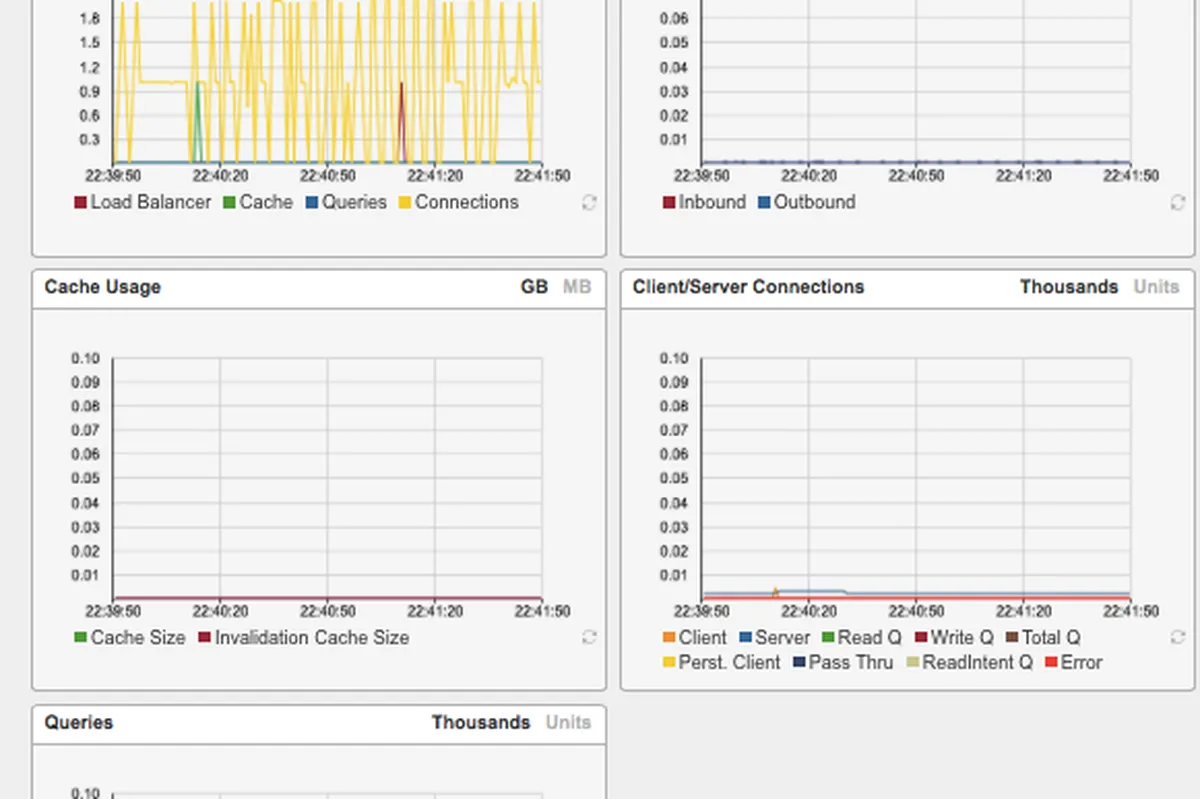The height and width of the screenshot is (799, 1200).
Task: Click the Cache Usage panel title
Action: (x=102, y=287)
